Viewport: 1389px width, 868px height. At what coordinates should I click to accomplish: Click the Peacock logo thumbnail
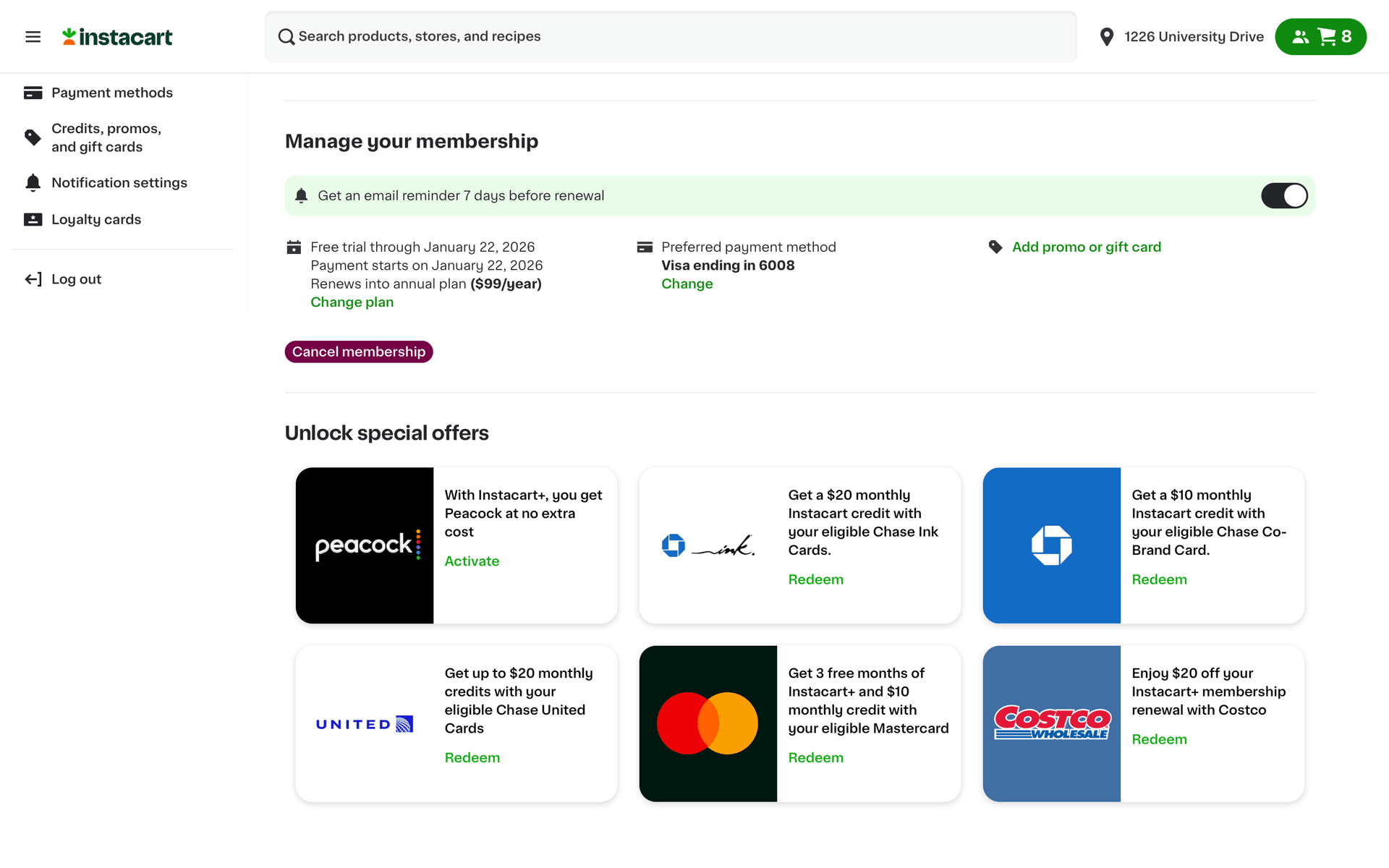365,545
